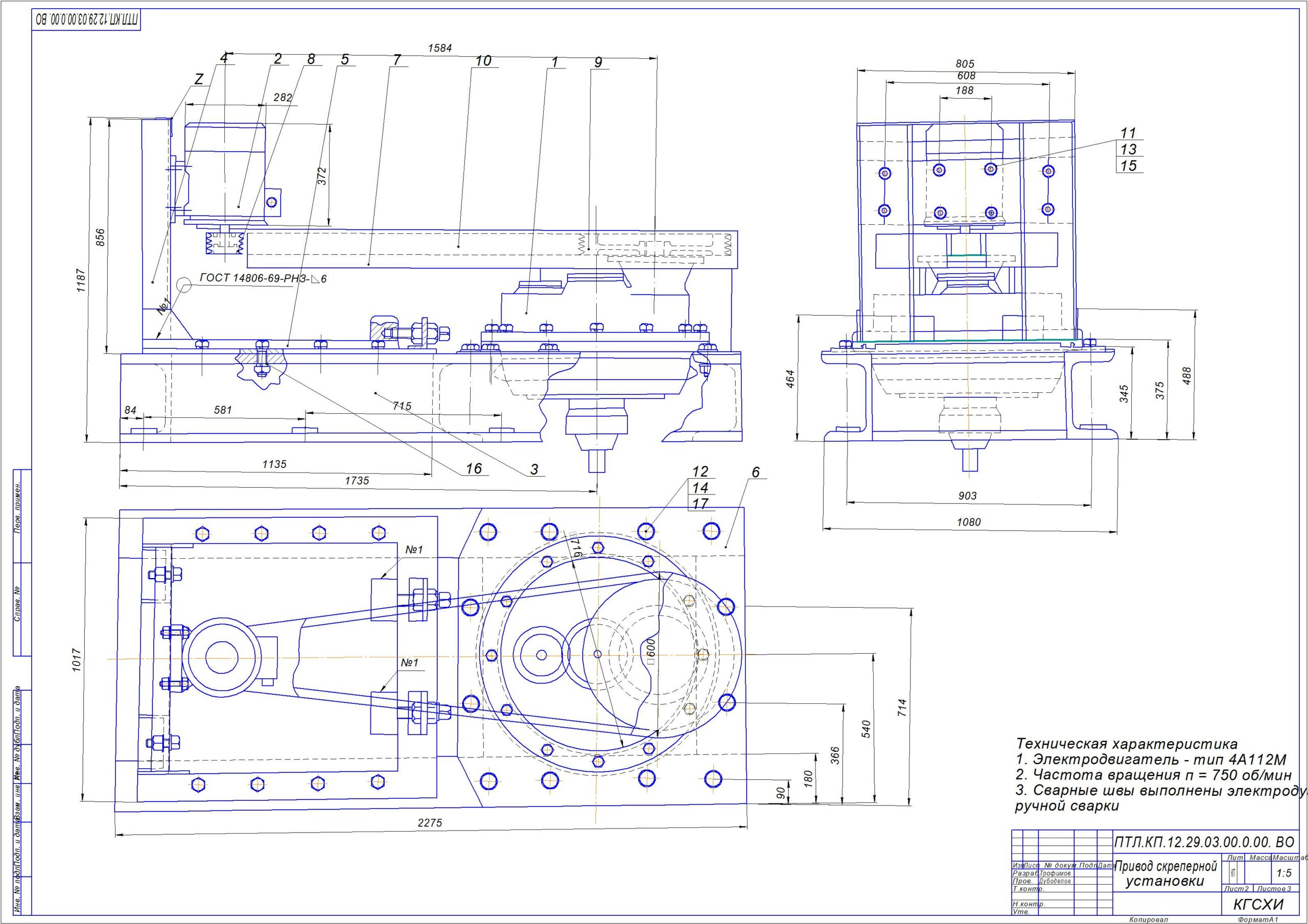This screenshot has width=1308, height=924.
Task: Select the 366 dimension value
Action: tap(836, 756)
